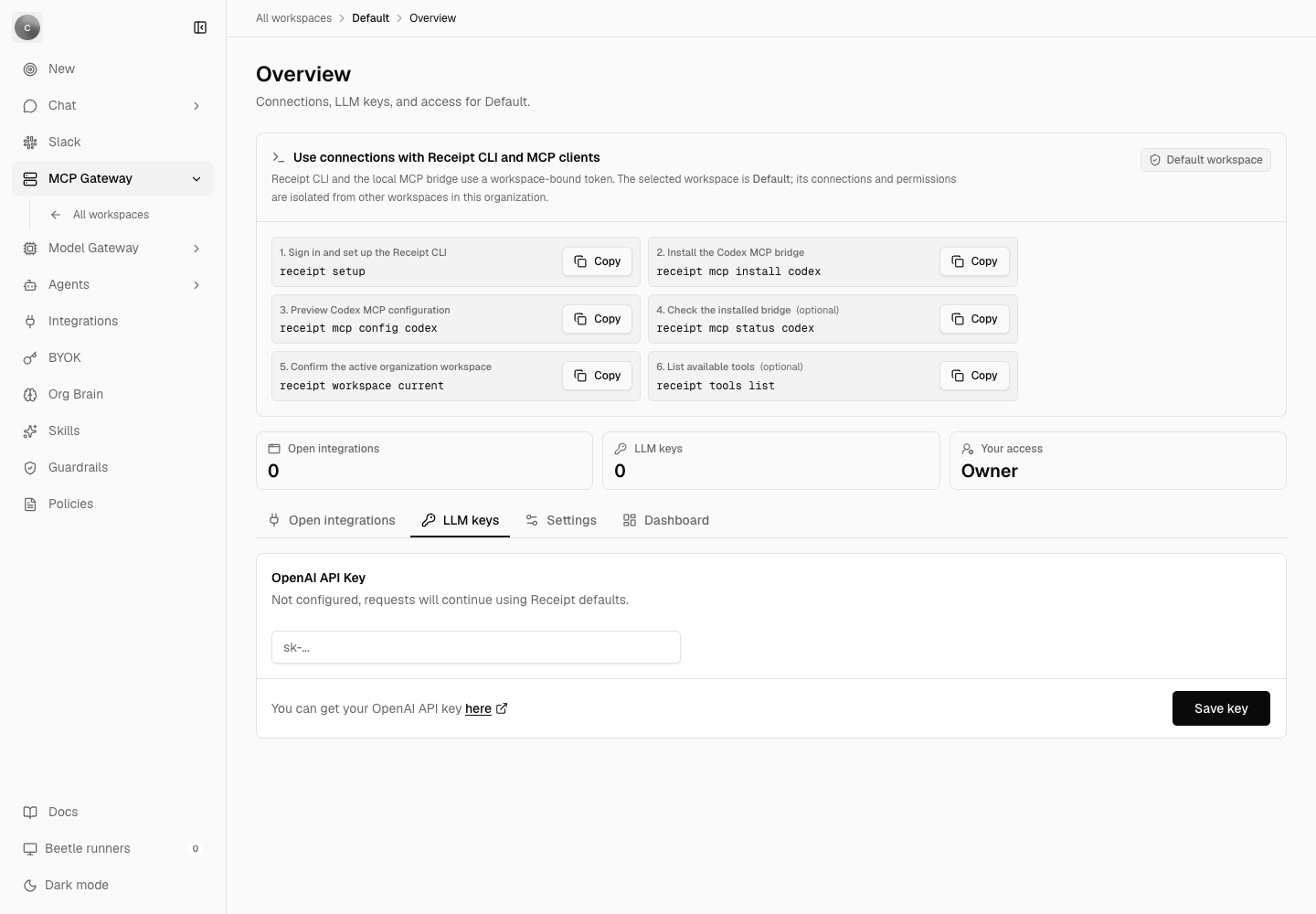Click the MCP Gateway server icon
The height and width of the screenshot is (914, 1316).
point(30,179)
